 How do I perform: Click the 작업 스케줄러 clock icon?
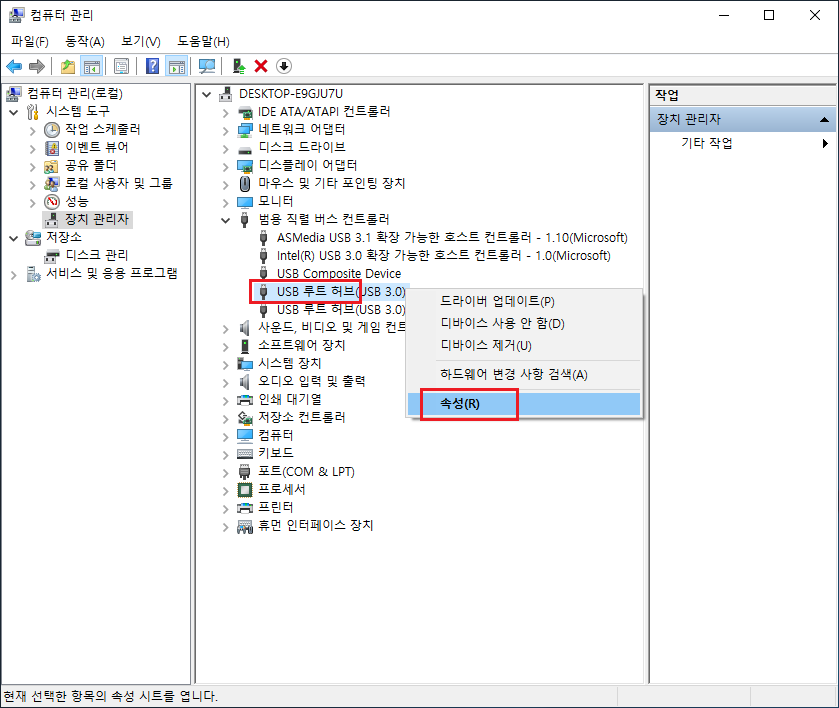52,130
